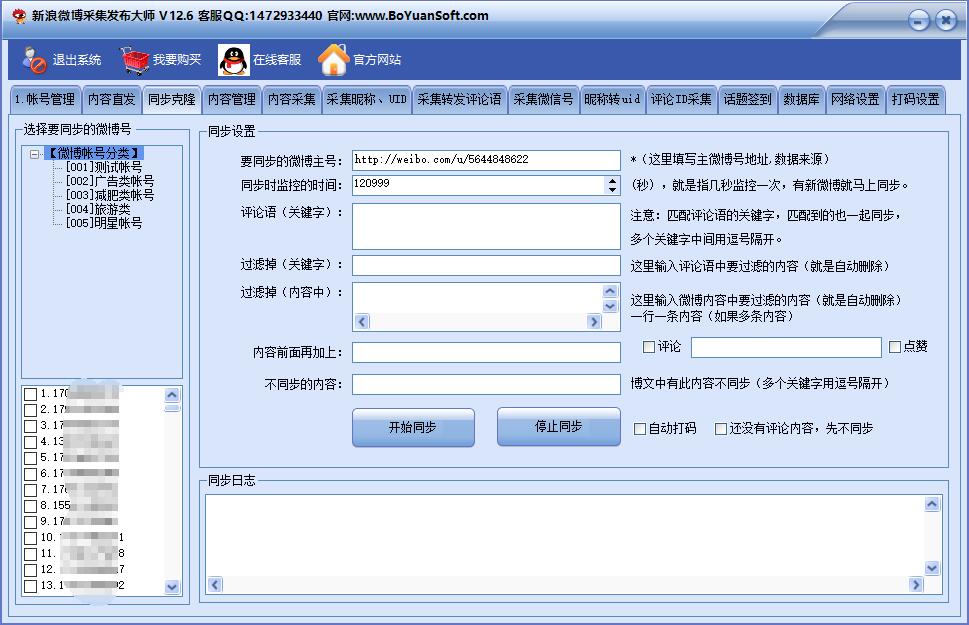Click the 同步时监控的时间 value field
This screenshot has width=969, height=625.
pos(478,185)
